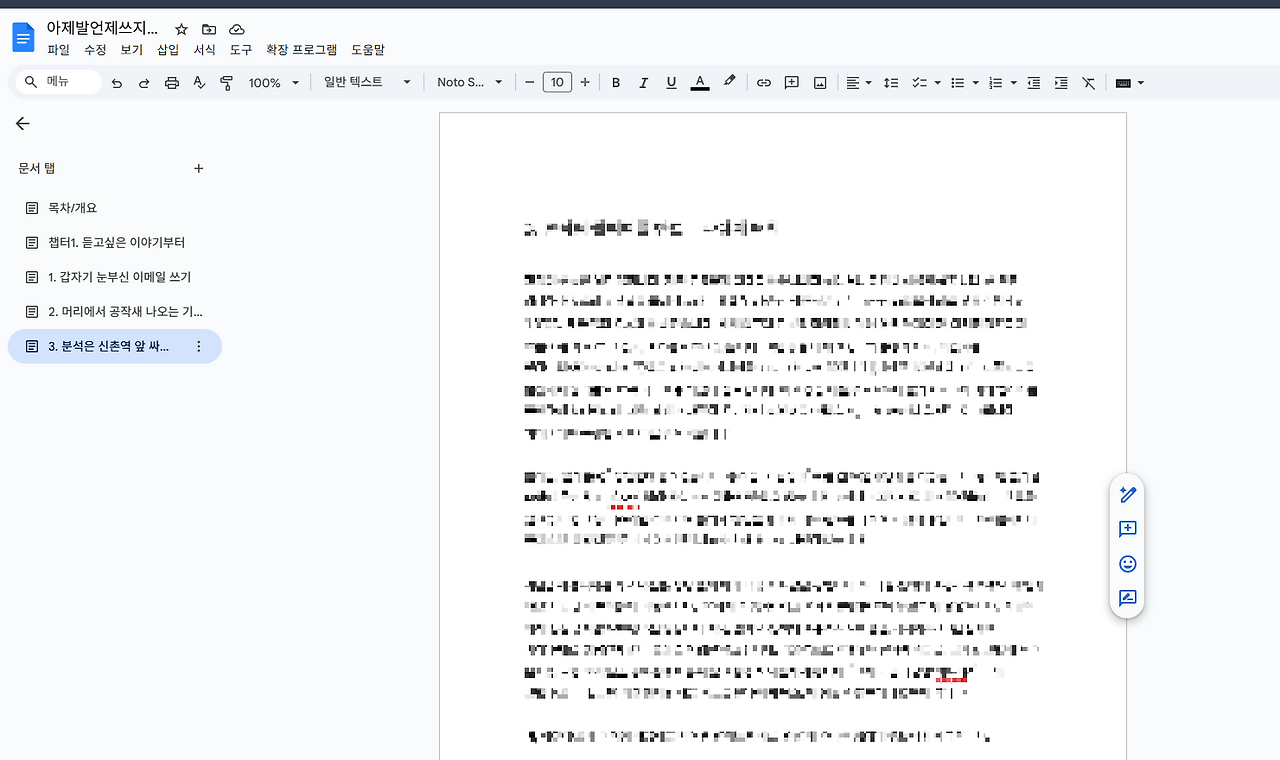The image size is (1280, 760).
Task: Add a comment from the floating side panel
Action: pos(1128,529)
